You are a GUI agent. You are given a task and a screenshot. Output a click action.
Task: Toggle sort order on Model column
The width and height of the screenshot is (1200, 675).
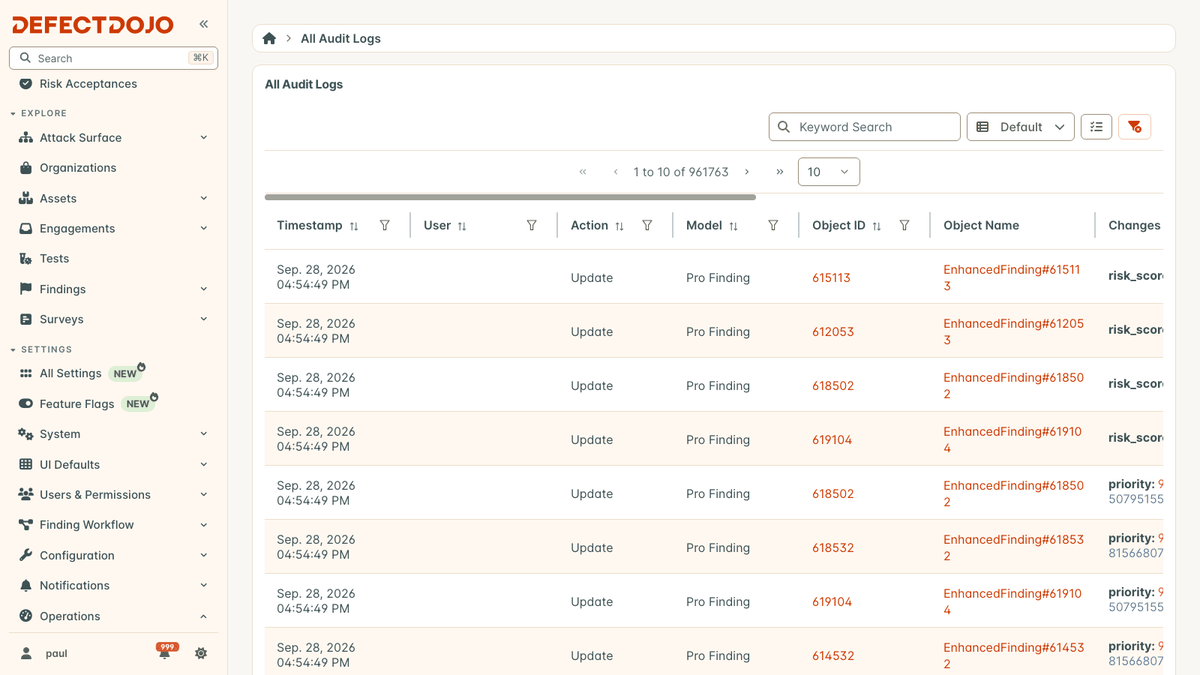point(733,226)
